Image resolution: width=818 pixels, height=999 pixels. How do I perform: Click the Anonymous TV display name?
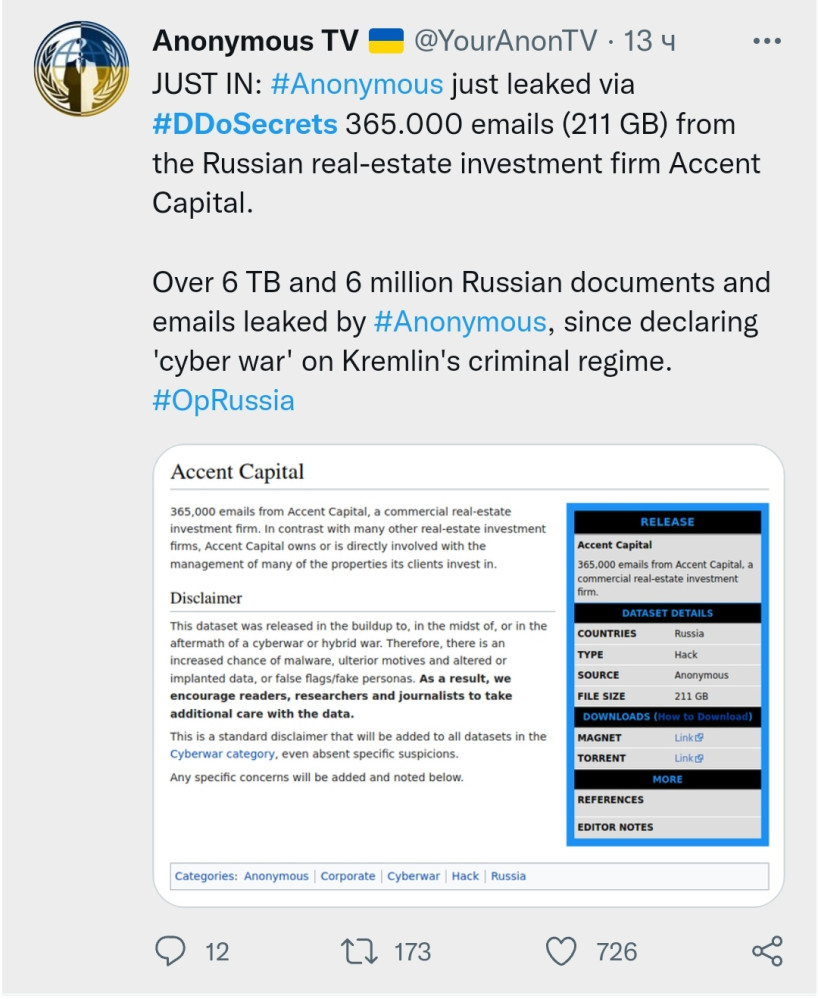coord(255,42)
